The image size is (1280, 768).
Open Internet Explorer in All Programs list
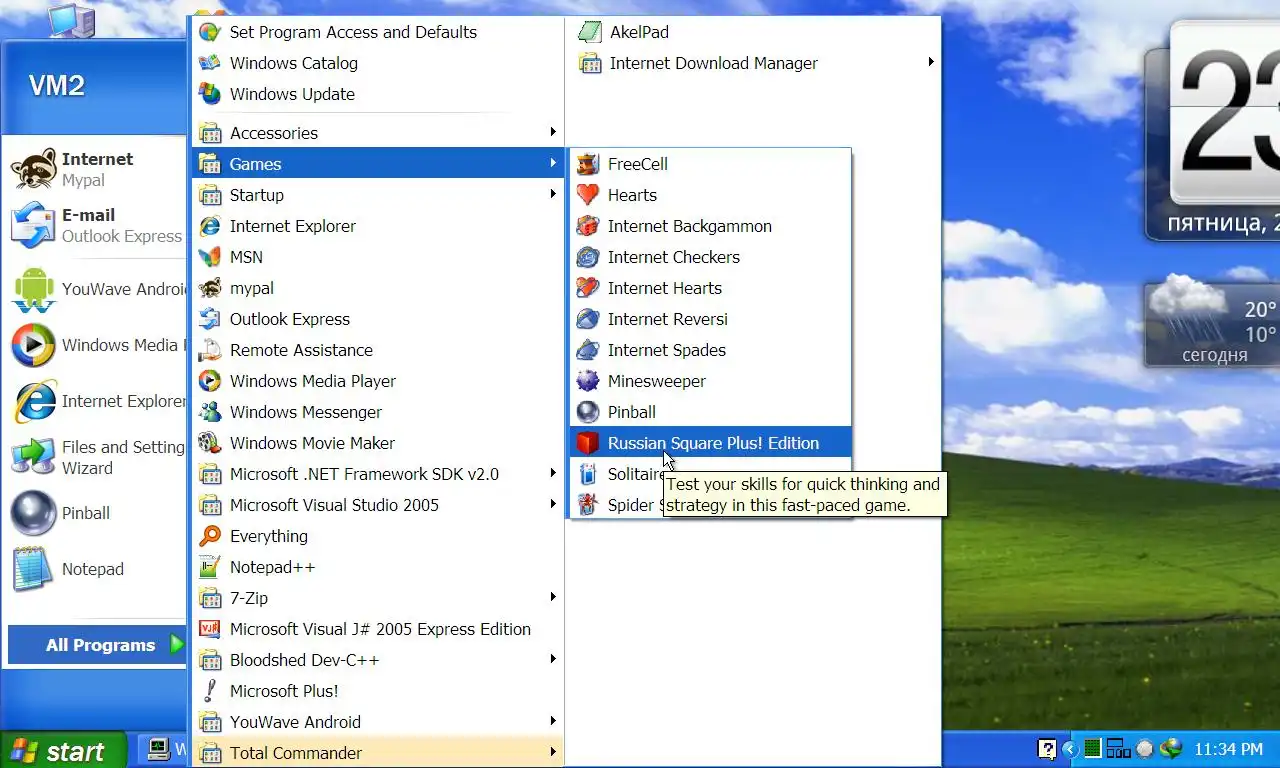pyautogui.click(x=378, y=226)
